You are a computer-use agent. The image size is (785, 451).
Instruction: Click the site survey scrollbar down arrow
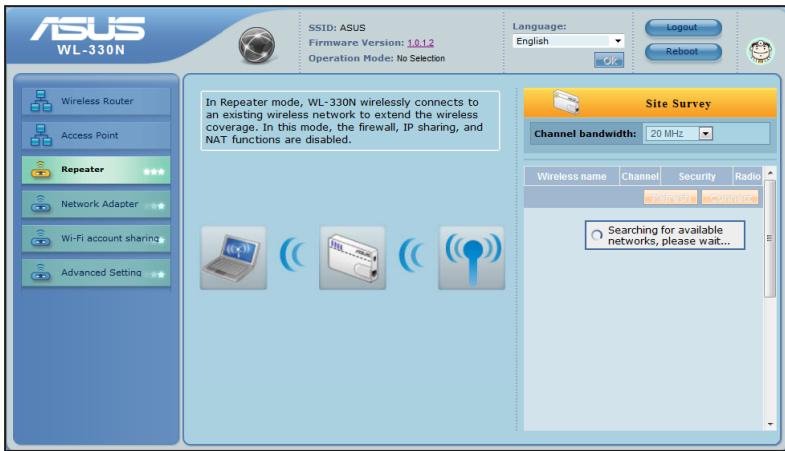pyautogui.click(x=770, y=424)
